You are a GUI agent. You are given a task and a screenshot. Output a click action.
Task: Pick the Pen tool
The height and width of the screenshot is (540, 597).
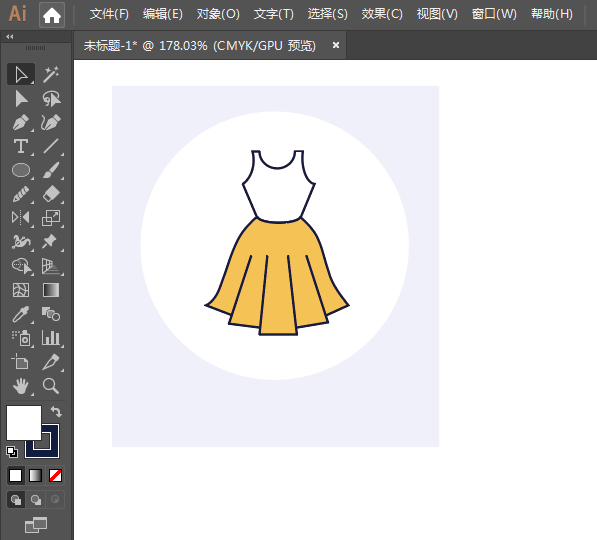point(21,123)
